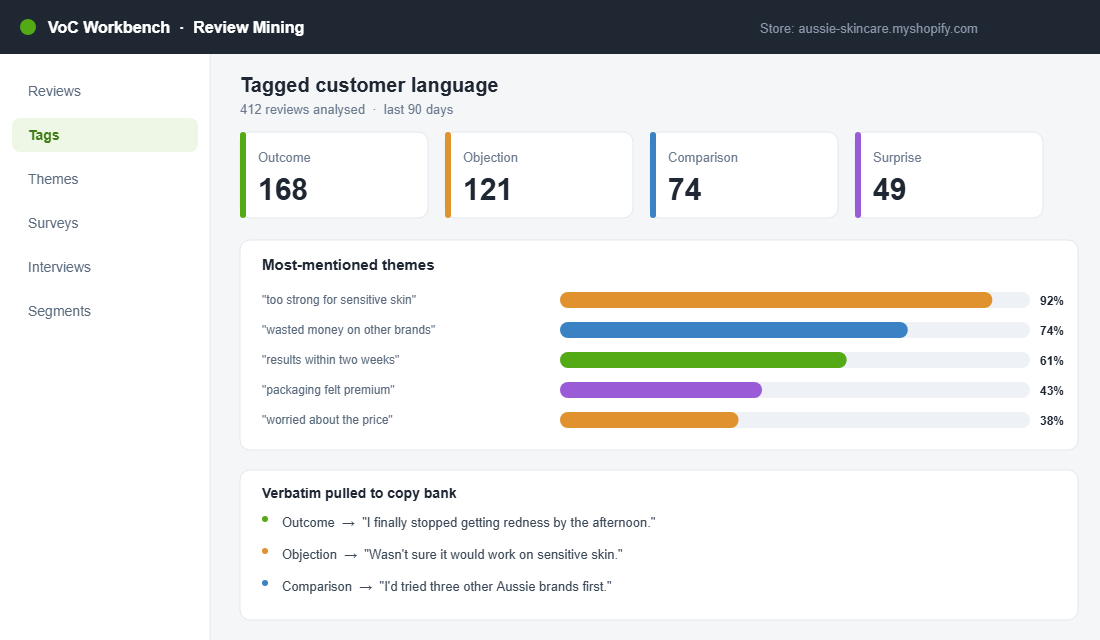
Task: Click the Comparison verbatim about Aussie brands
Action: click(447, 587)
